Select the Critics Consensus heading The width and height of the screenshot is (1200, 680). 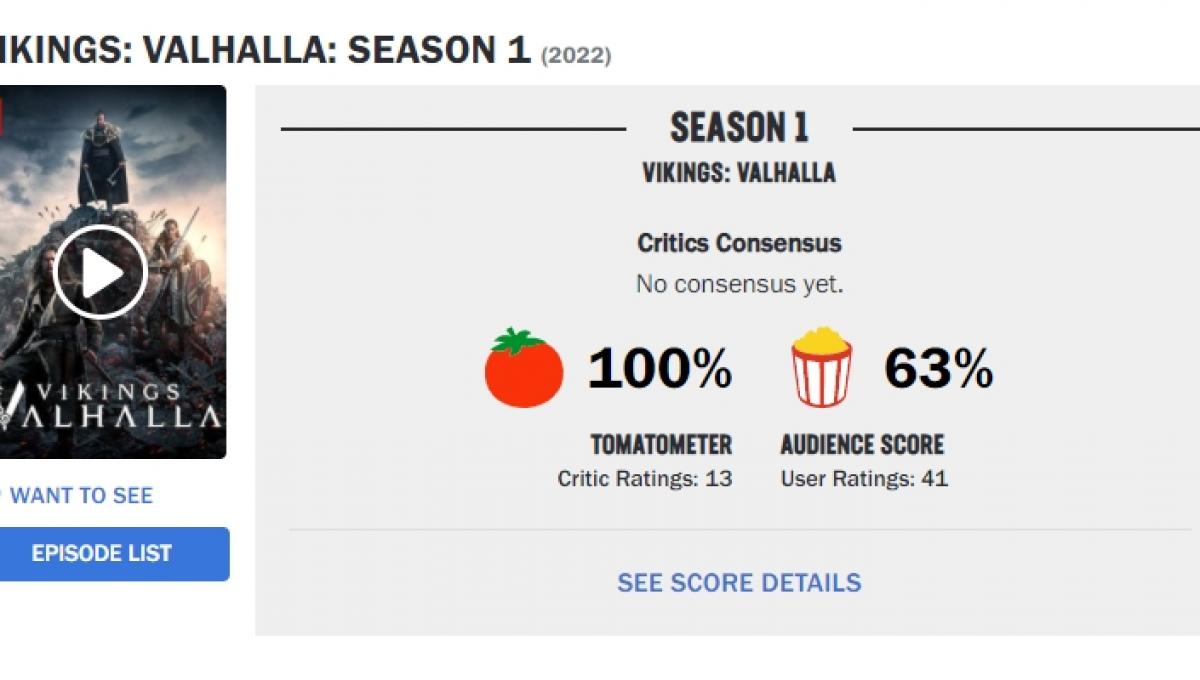click(739, 243)
